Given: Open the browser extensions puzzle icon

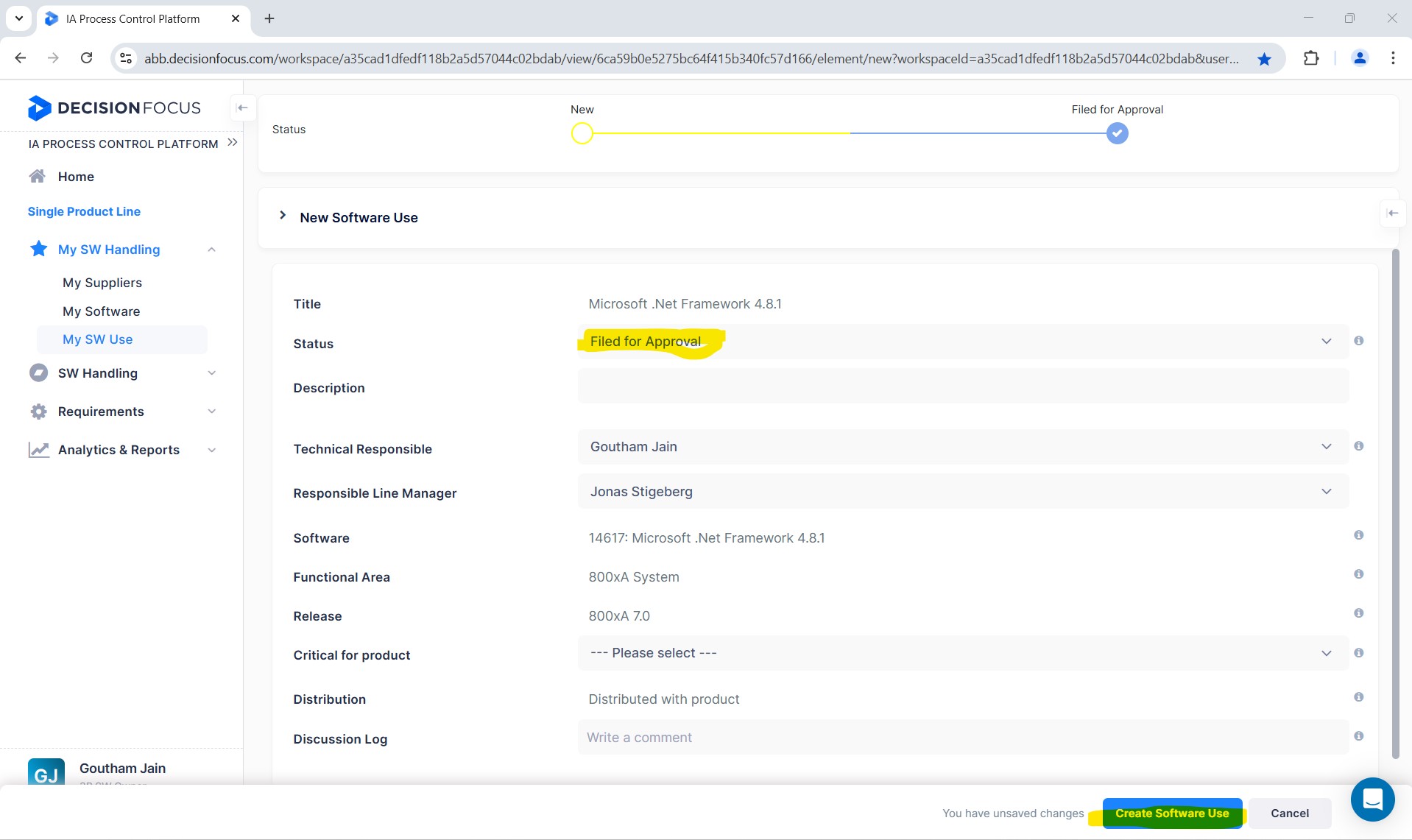Looking at the screenshot, I should click(1310, 58).
